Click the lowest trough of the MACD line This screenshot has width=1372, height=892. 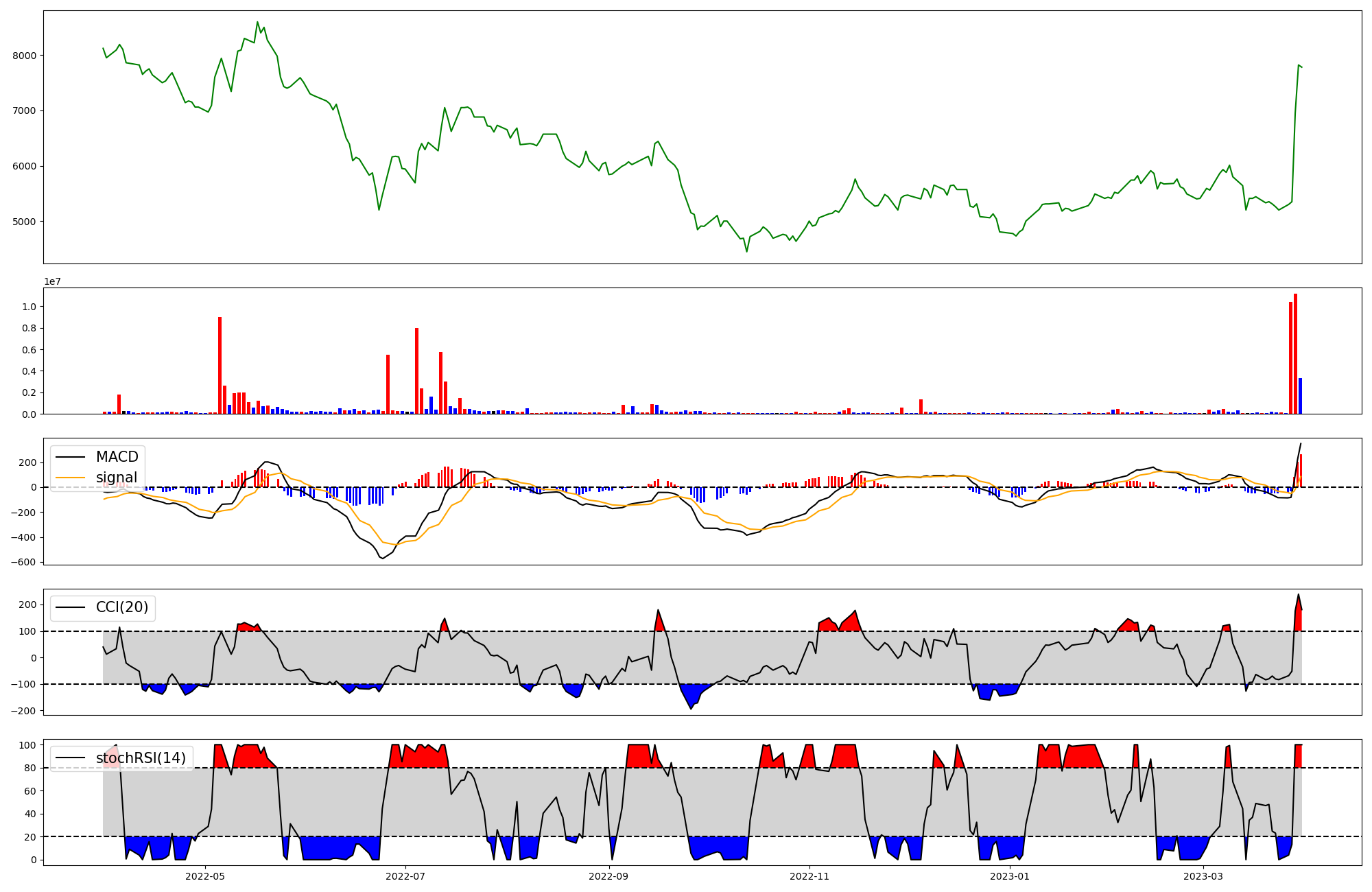[x=382, y=558]
